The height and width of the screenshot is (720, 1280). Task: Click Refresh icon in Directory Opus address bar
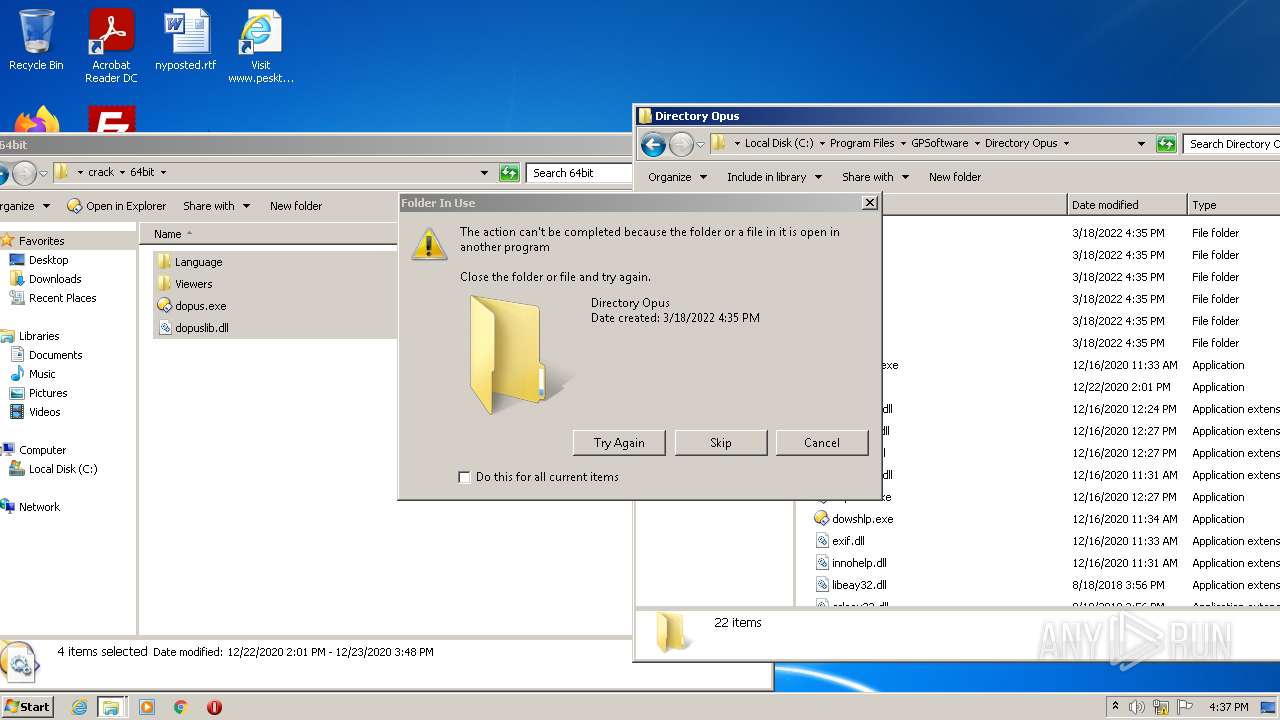[1165, 144]
